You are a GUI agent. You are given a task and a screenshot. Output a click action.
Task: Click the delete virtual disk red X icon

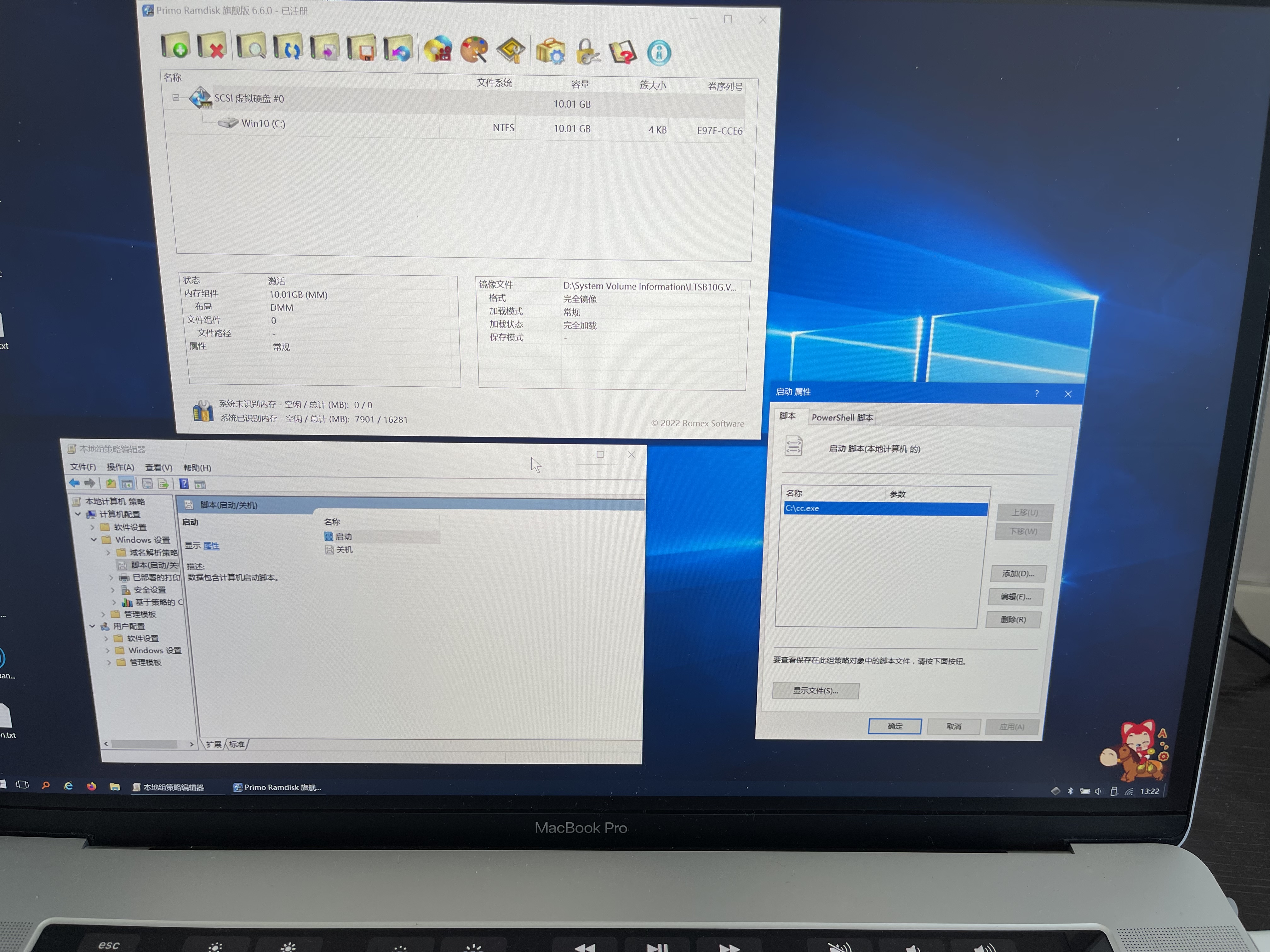pos(212,46)
